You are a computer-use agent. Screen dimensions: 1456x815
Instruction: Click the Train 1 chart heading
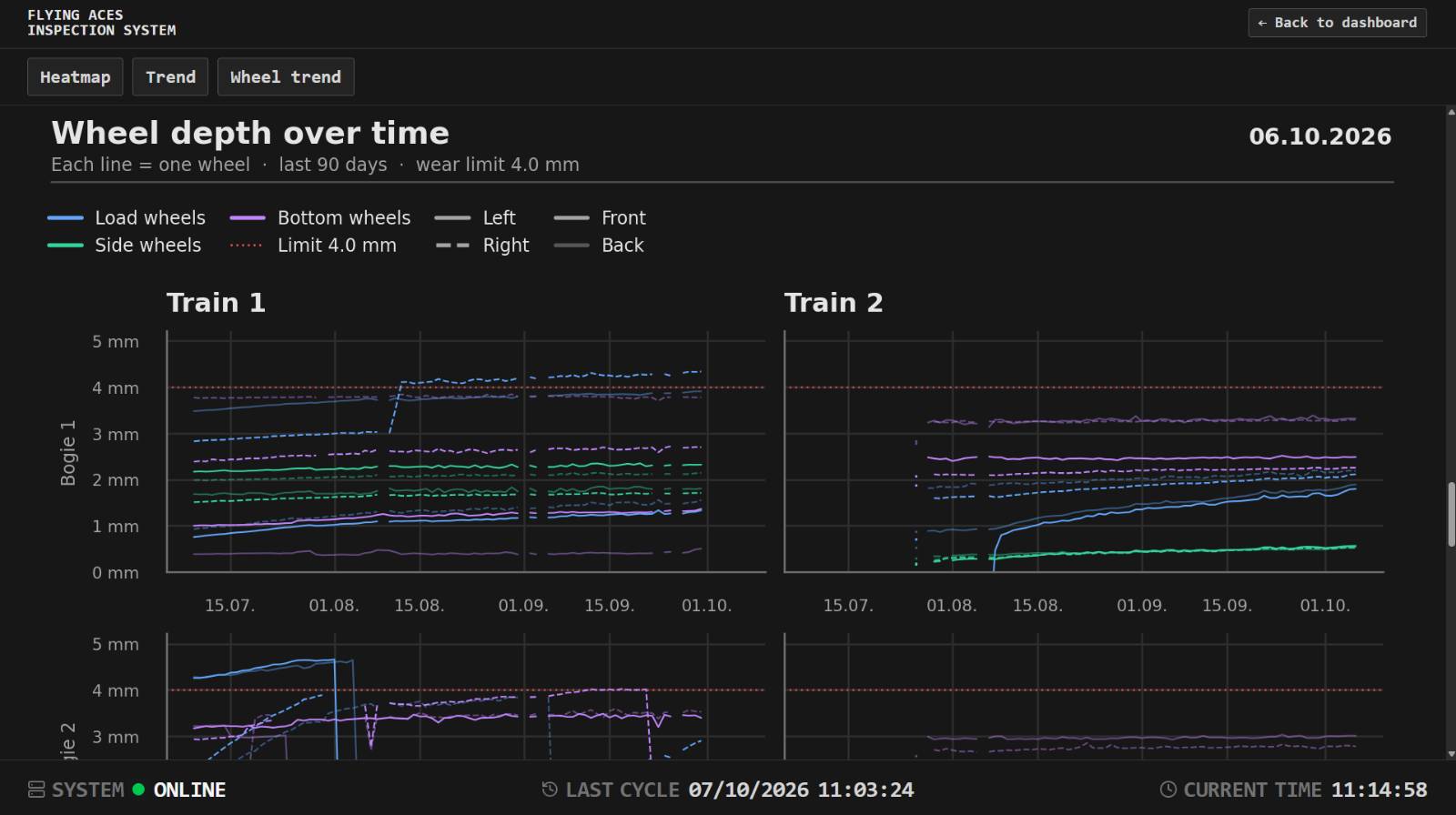(216, 303)
